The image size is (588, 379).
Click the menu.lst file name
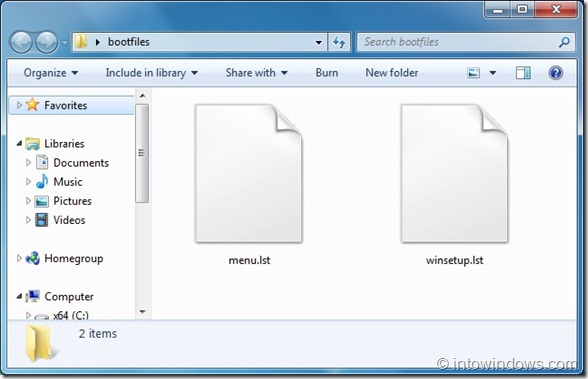pos(249,260)
